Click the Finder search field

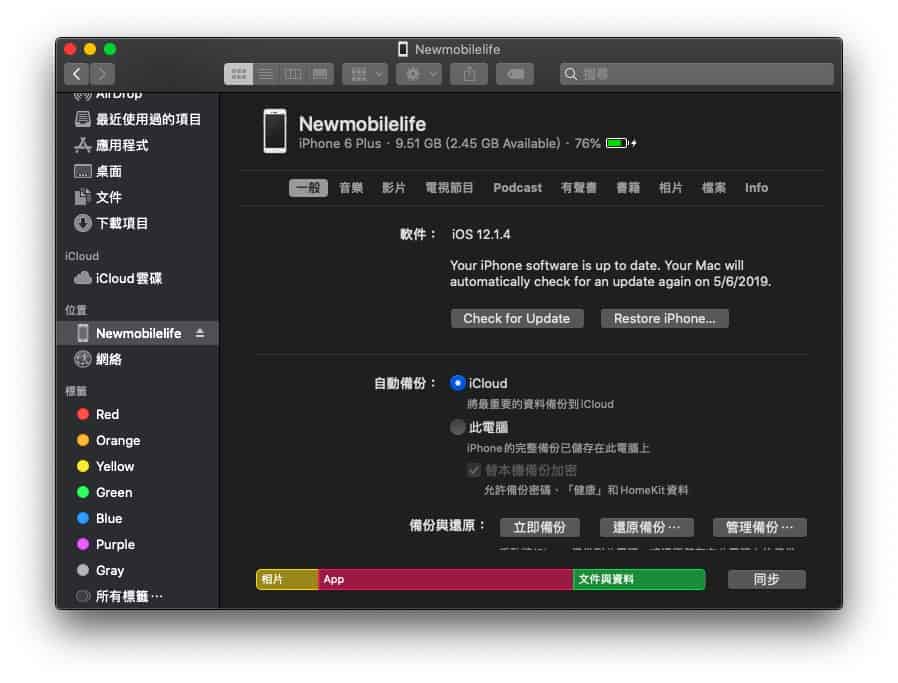point(696,74)
